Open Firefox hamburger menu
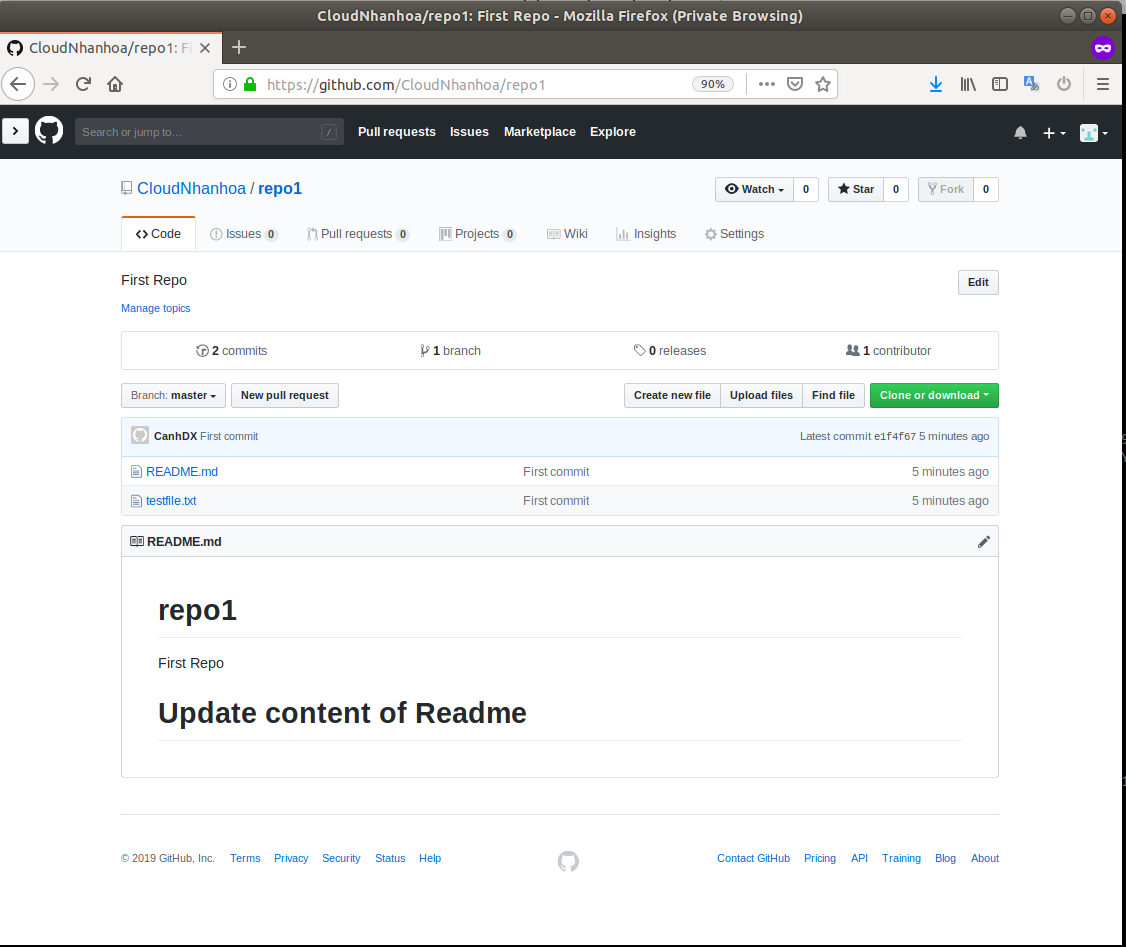The height and width of the screenshot is (947, 1126). click(x=1103, y=84)
